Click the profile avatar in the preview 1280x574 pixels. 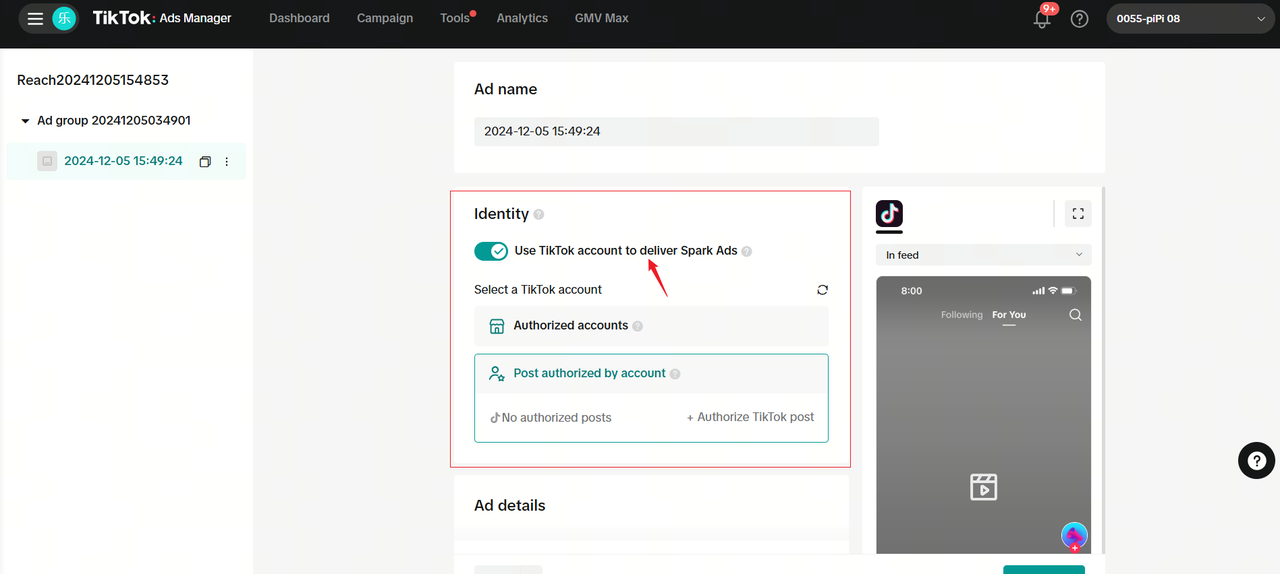pos(1074,535)
